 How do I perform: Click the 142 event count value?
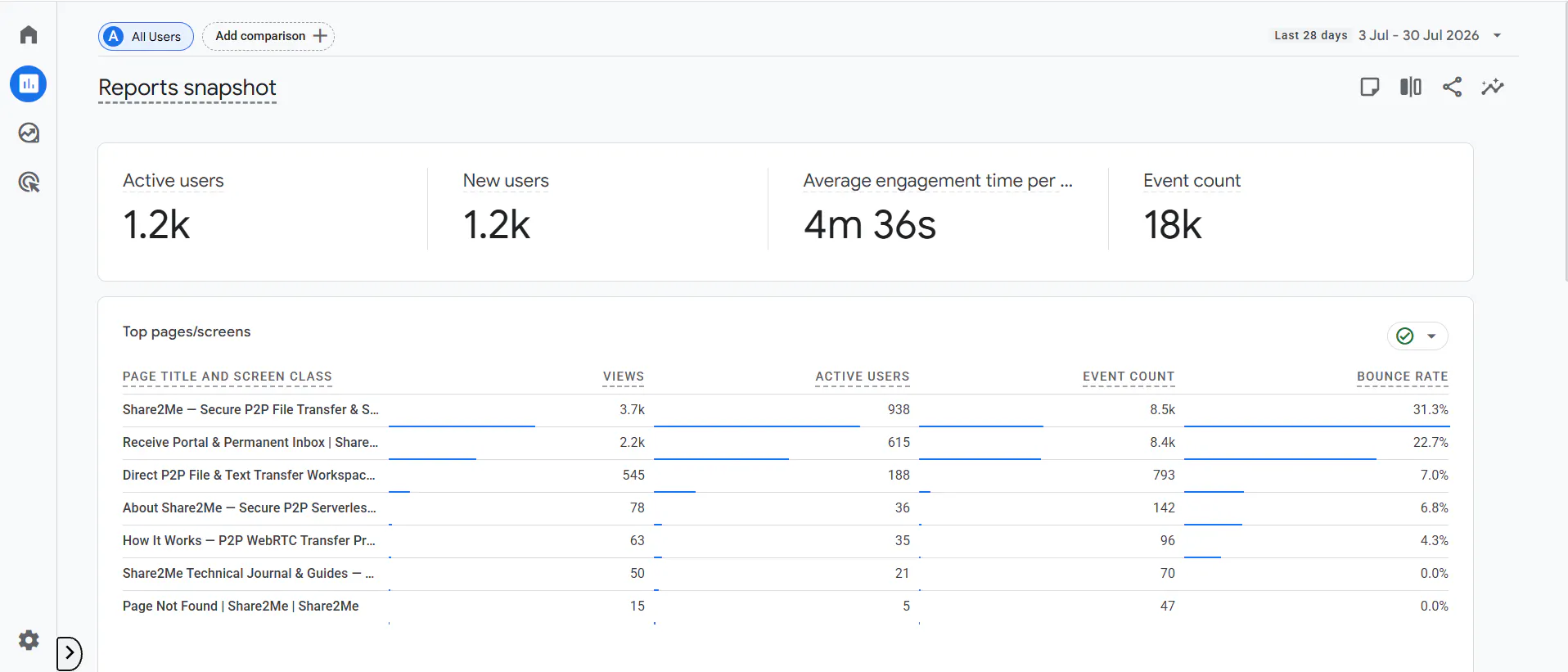tap(1164, 507)
